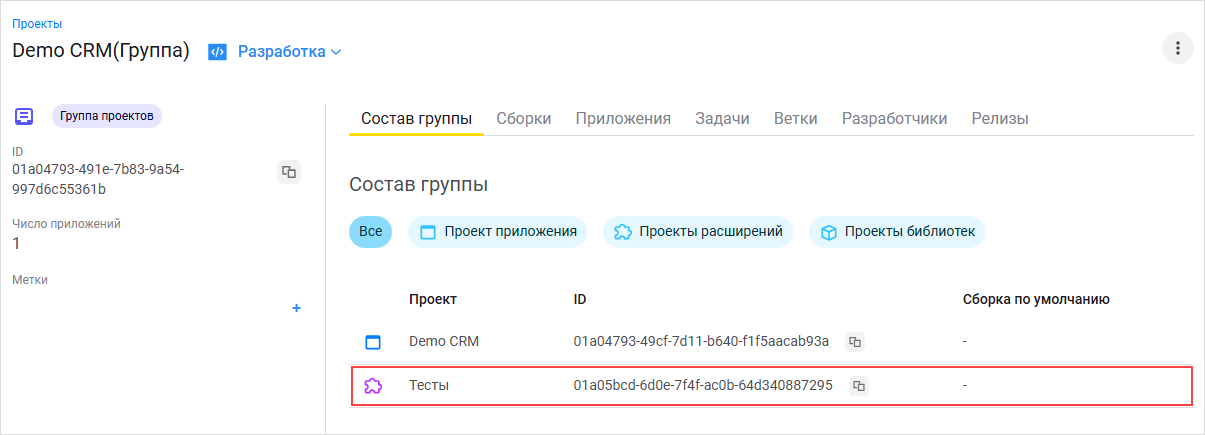This screenshot has width=1205, height=435.
Task: Click the Состав группы section heading
Action: 419,185
